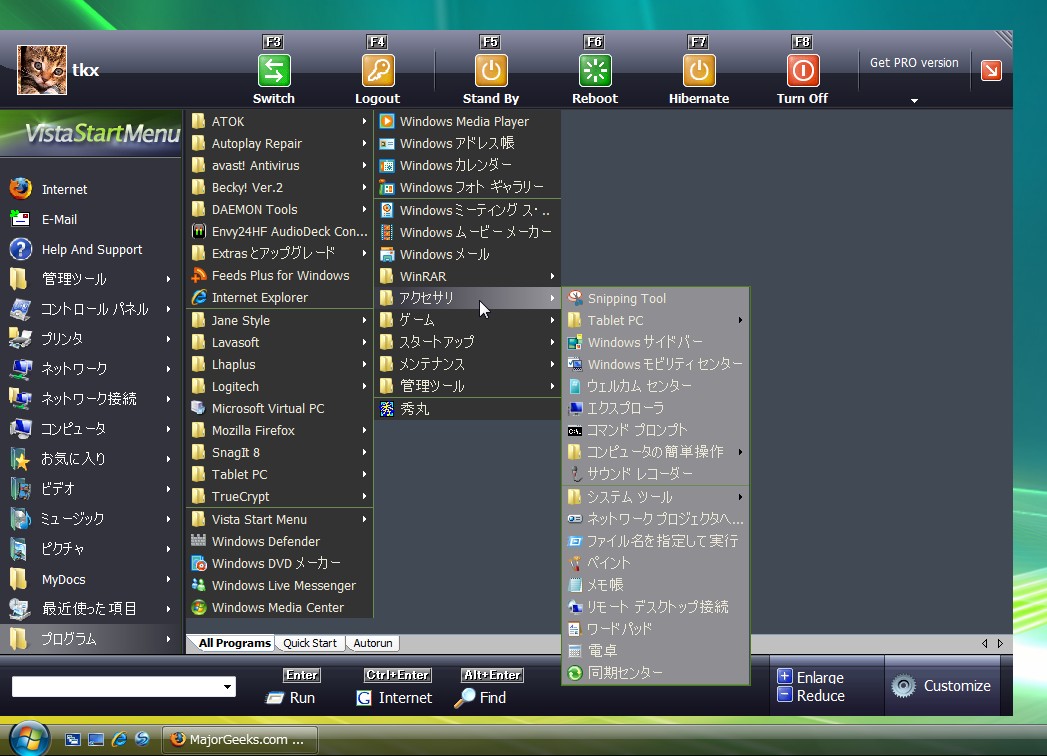Screen dimensions: 1047x756
Task: Open 電卓 (Calculator)
Action: click(656, 650)
